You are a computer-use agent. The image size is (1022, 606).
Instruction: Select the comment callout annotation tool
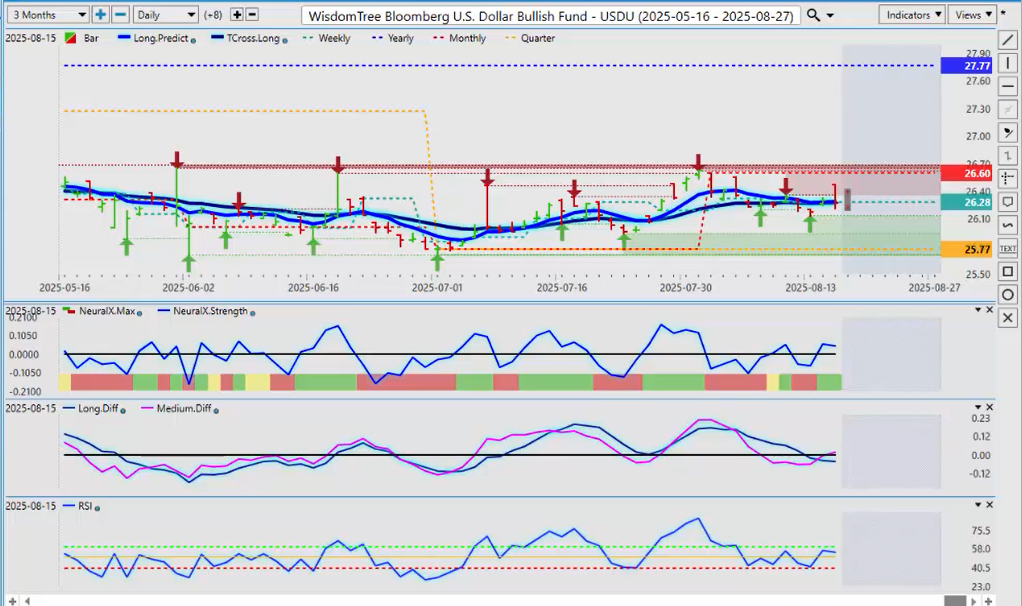point(1009,201)
